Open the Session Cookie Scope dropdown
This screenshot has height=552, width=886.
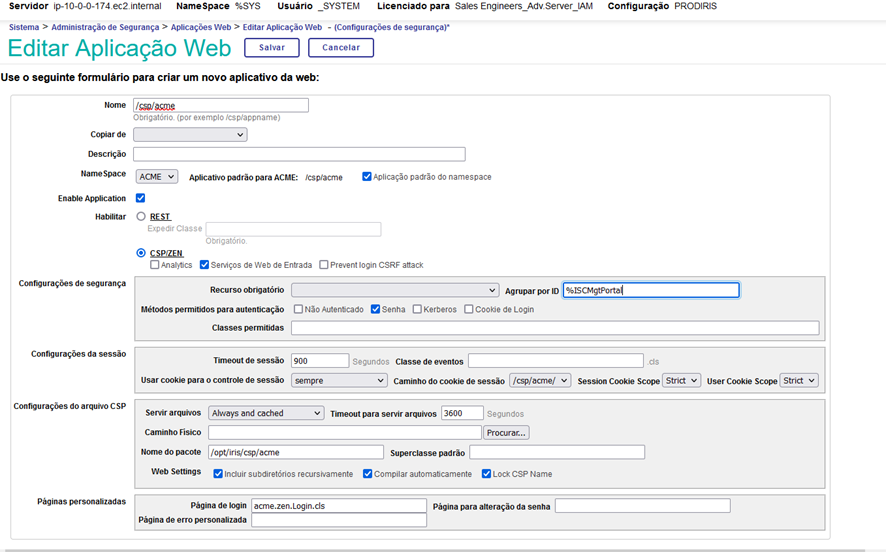681,381
